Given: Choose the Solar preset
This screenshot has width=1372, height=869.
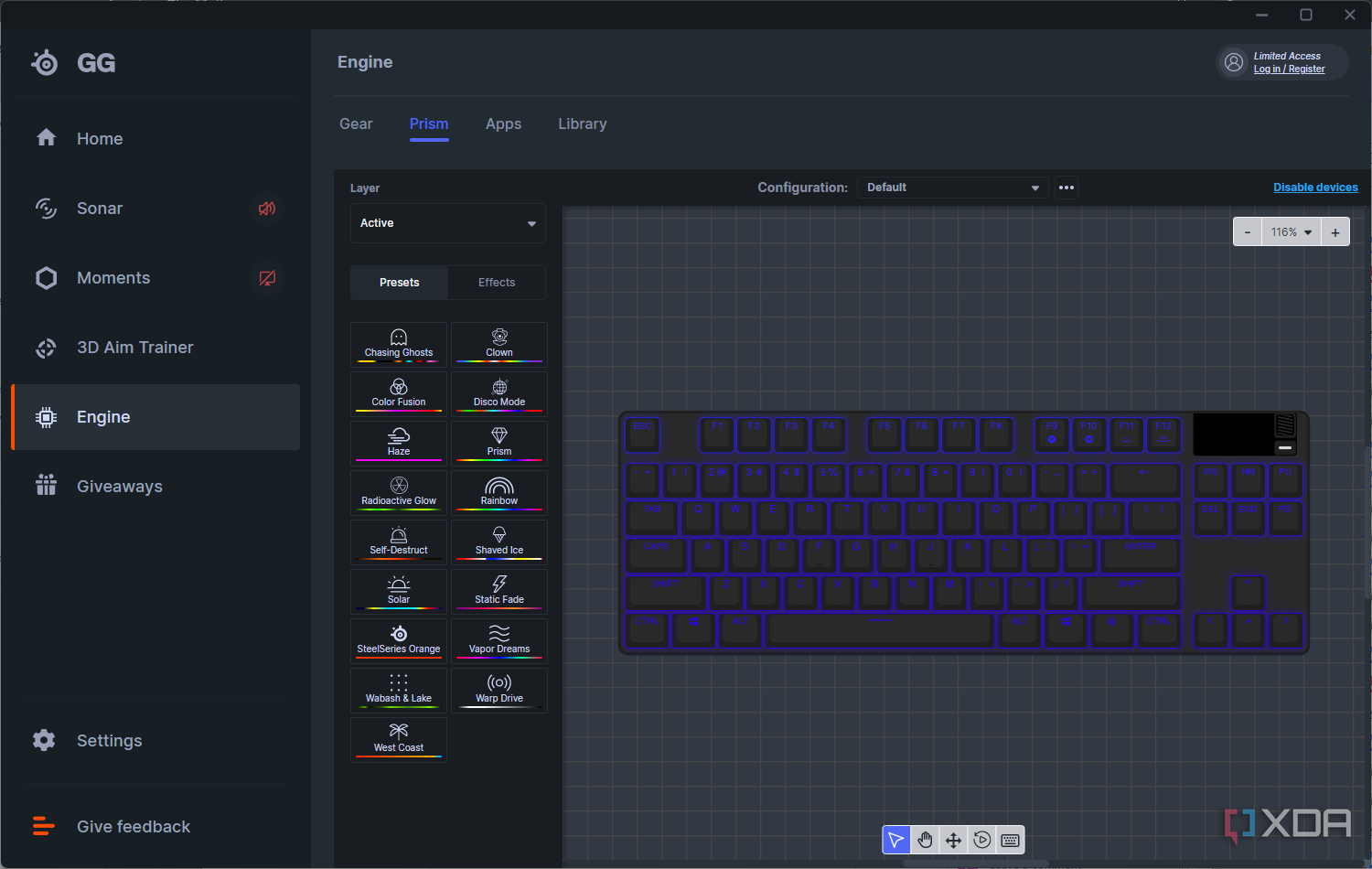Looking at the screenshot, I should click(399, 591).
